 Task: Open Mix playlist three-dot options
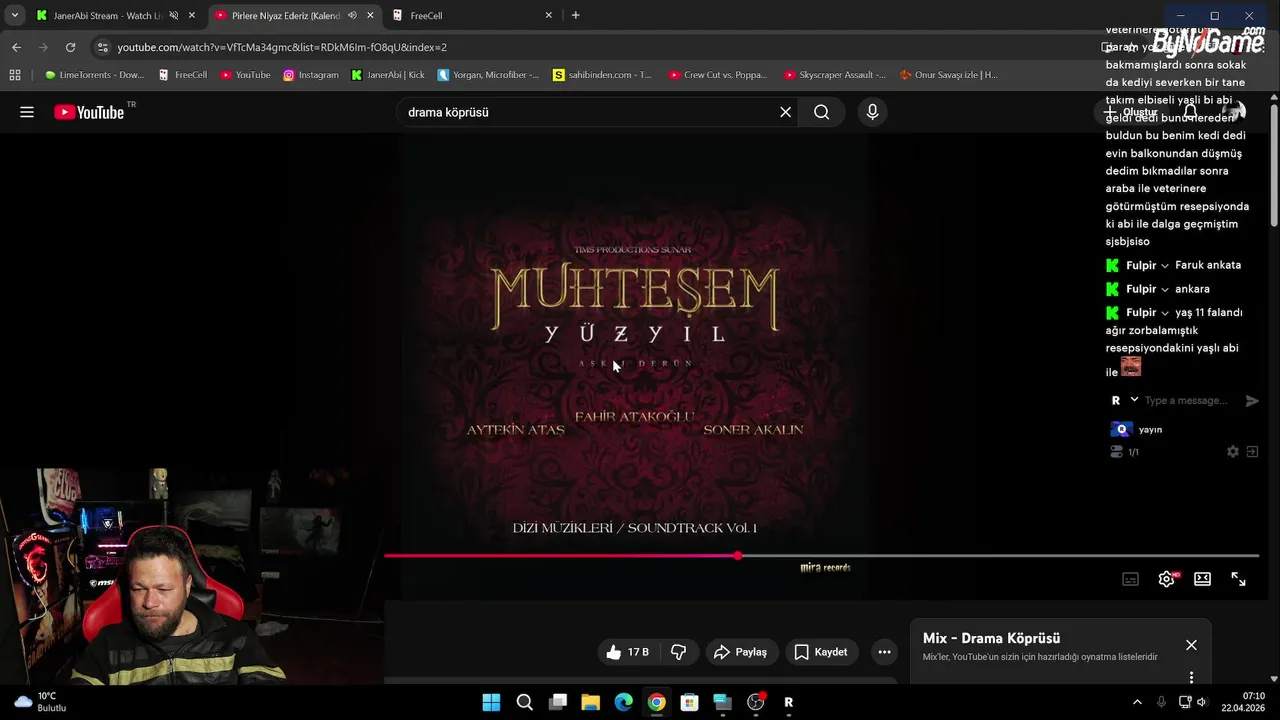[x=1191, y=677]
